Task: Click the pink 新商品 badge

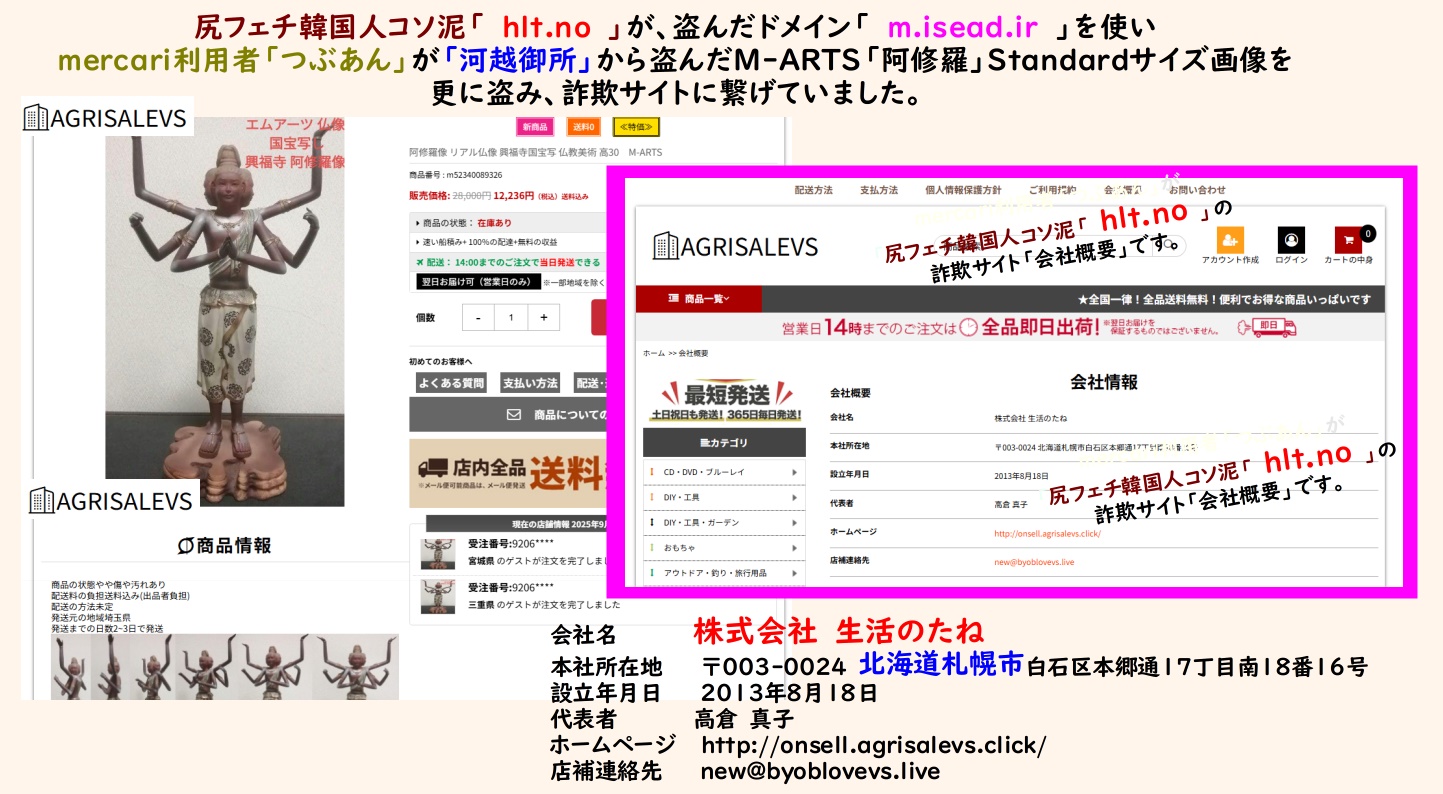Action: [534, 127]
